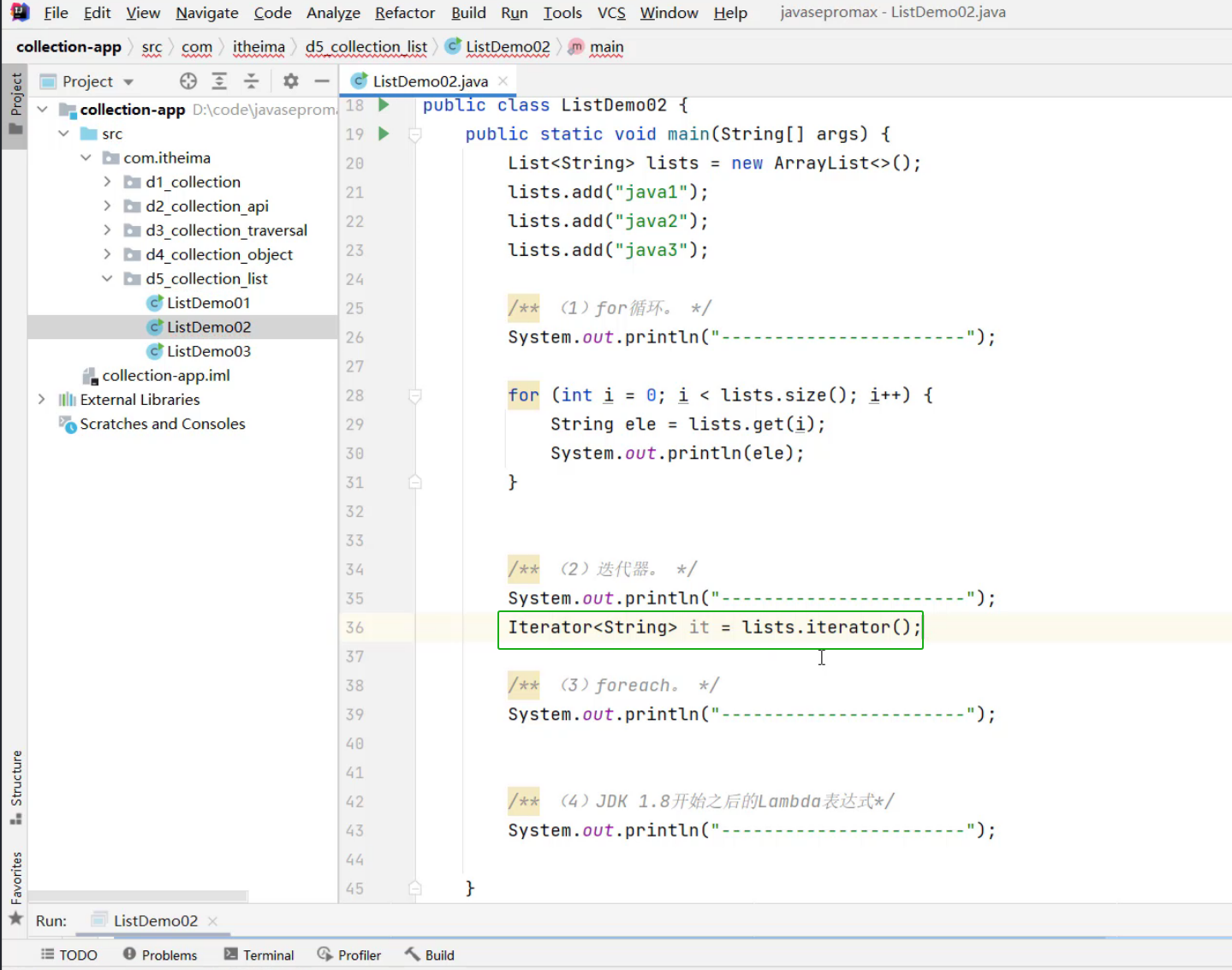Expand the d3_collection_traversal package
The height and width of the screenshot is (970, 1232).
[x=107, y=230]
